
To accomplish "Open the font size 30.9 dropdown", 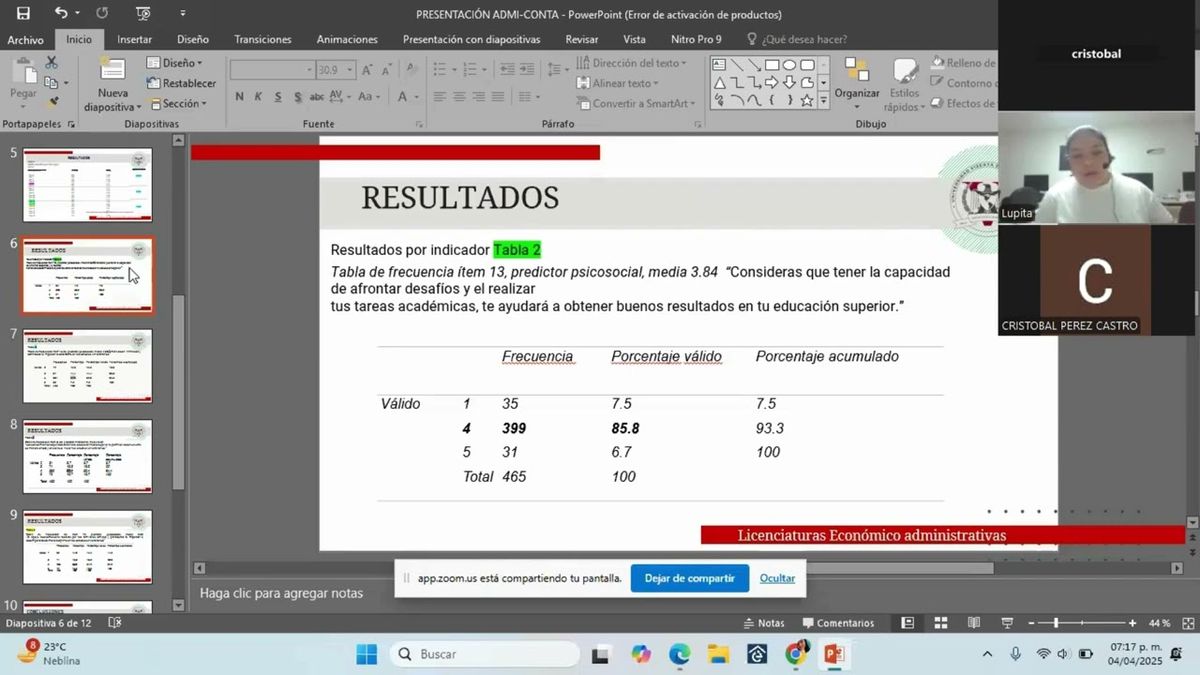I will [x=350, y=70].
